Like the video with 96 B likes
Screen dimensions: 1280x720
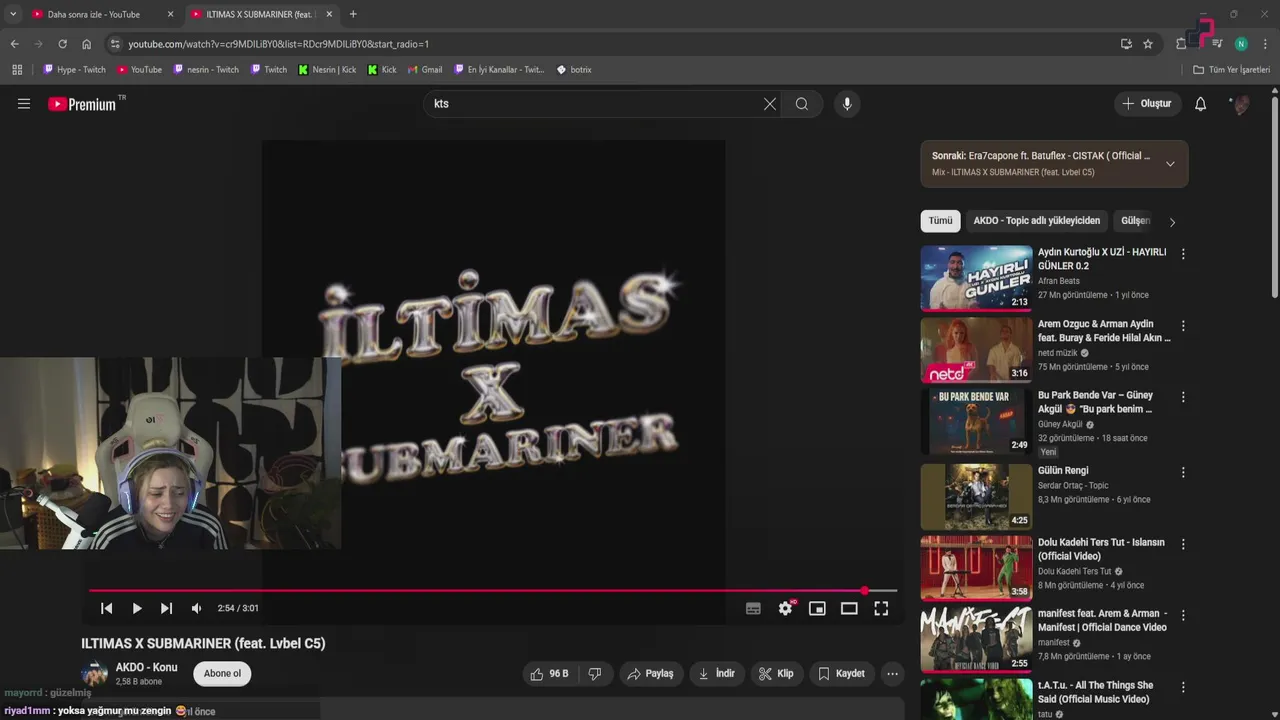(x=549, y=674)
